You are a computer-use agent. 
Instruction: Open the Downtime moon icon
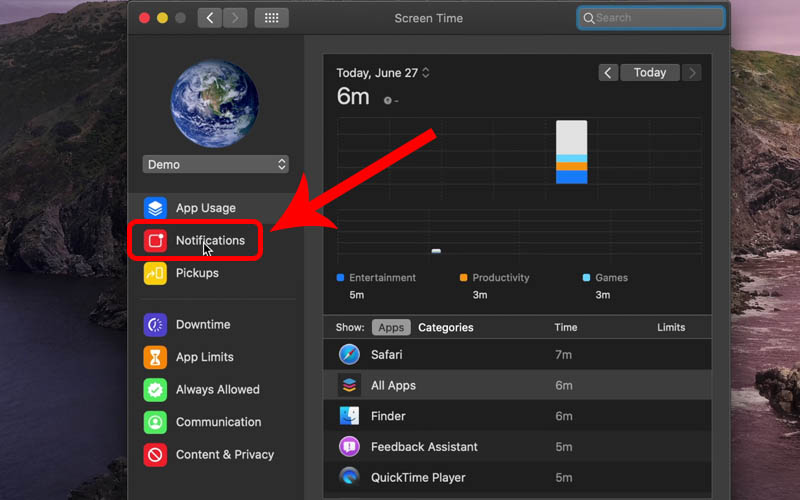[155, 324]
